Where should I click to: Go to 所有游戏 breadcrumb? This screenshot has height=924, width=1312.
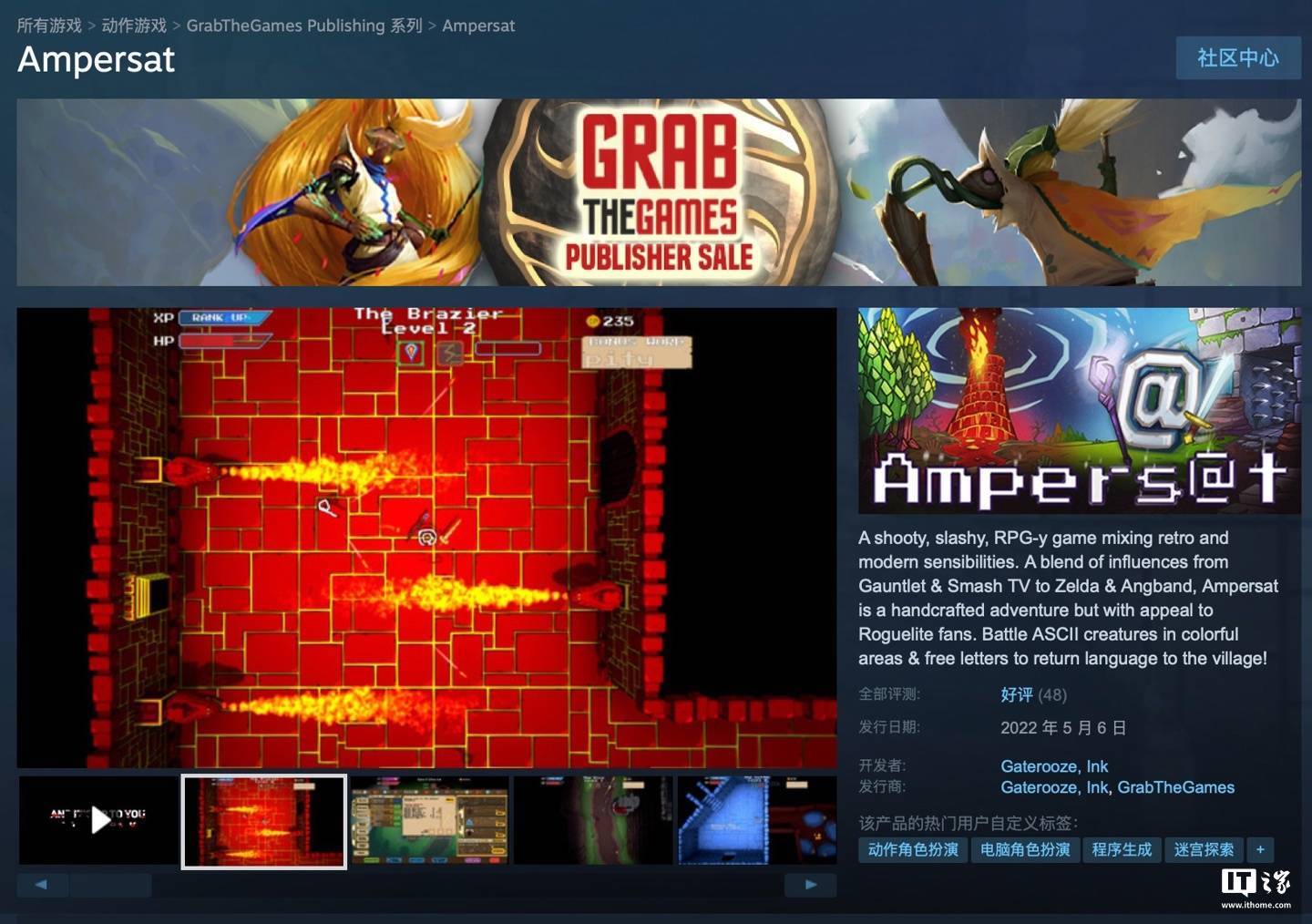pos(49,26)
